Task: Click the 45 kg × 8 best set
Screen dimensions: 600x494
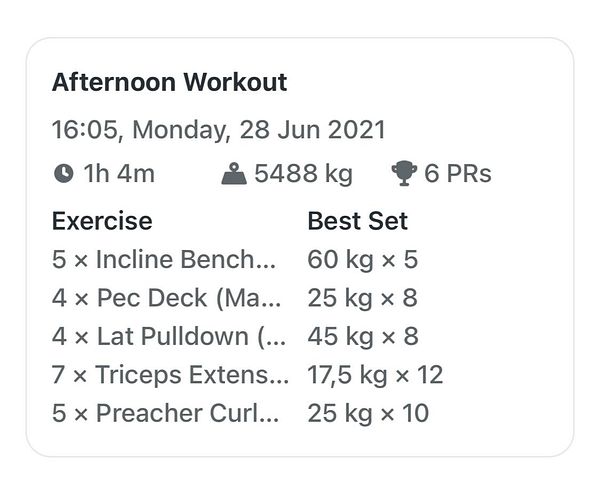Action: pyautogui.click(x=362, y=336)
